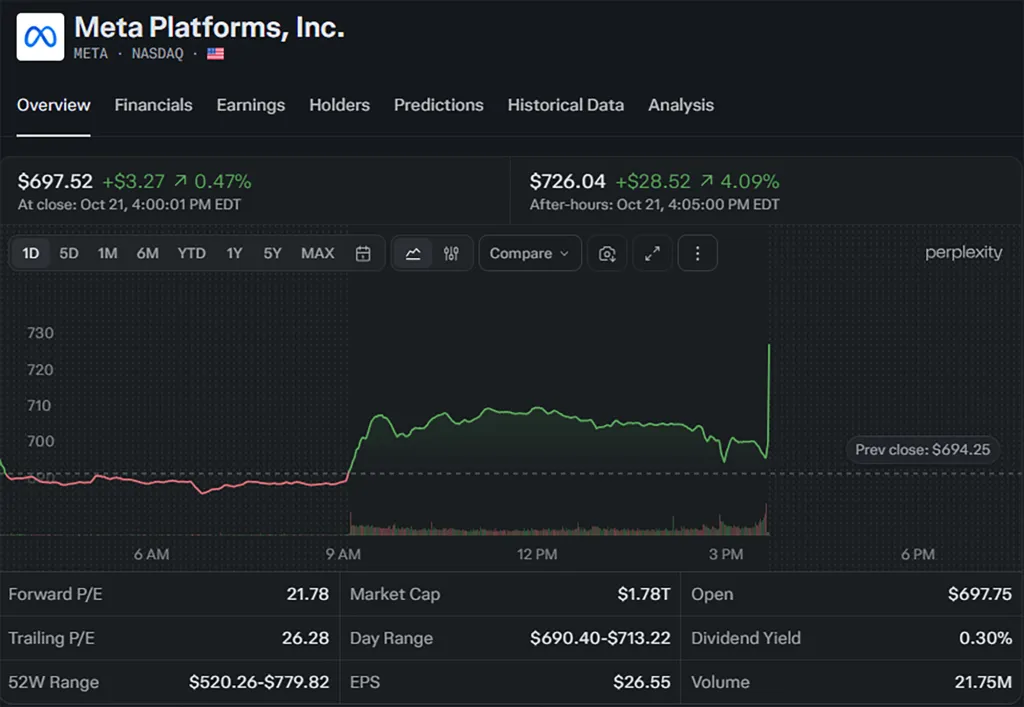Click the US flag icon
This screenshot has height=707, width=1024.
[x=216, y=54]
